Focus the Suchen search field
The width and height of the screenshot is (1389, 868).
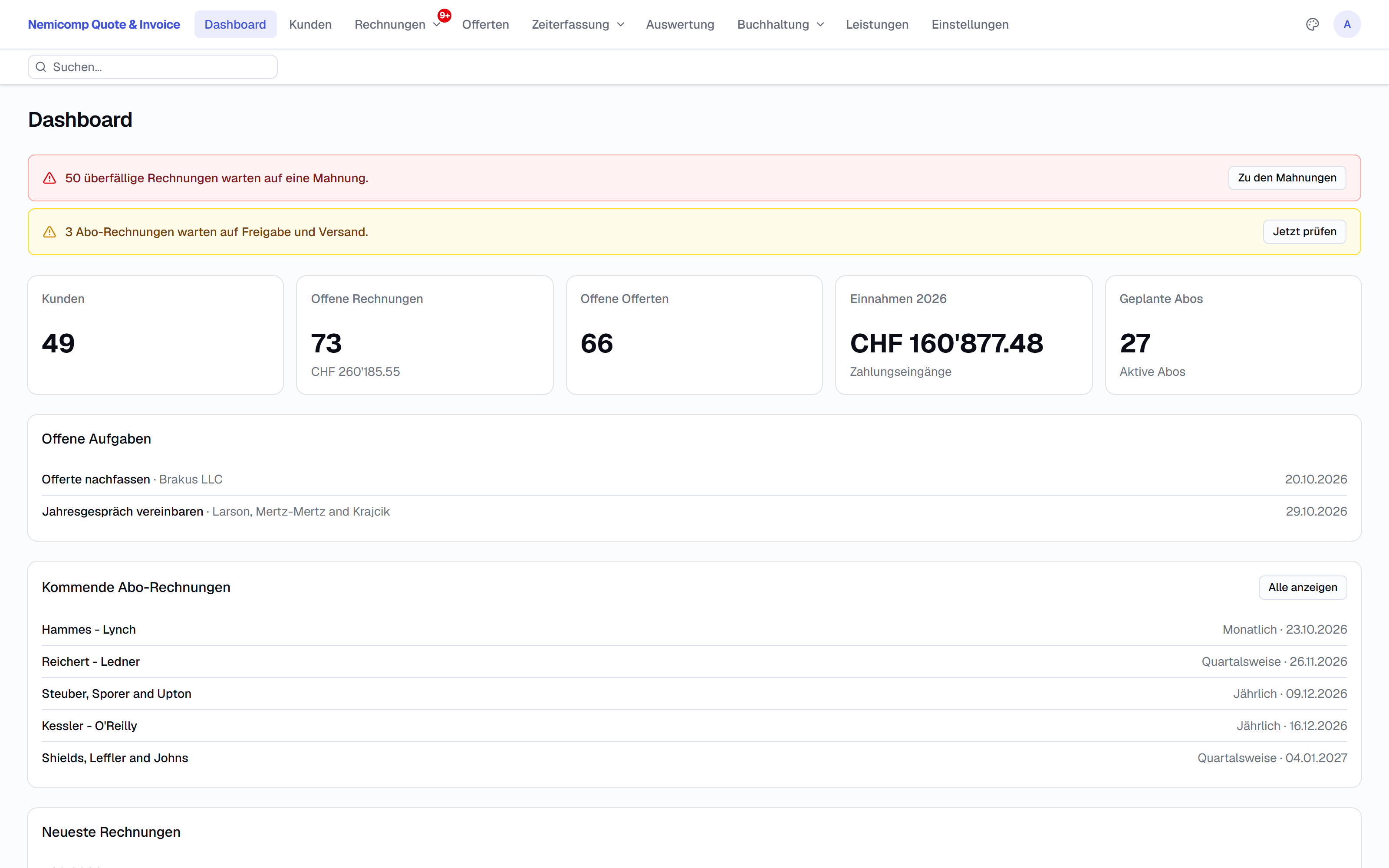(x=153, y=67)
